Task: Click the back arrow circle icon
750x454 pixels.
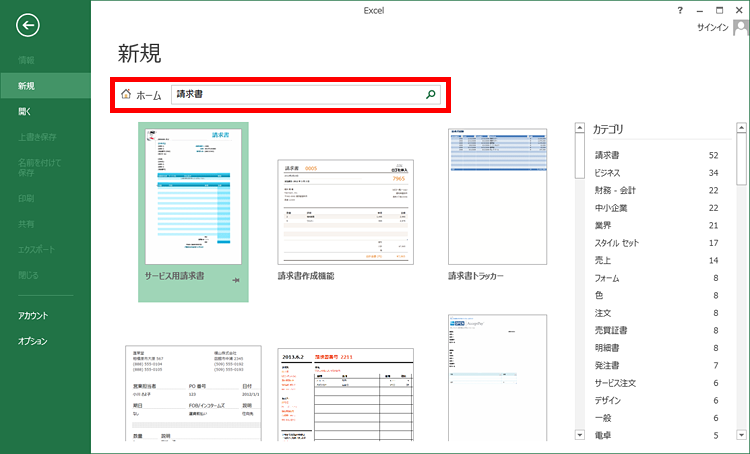Action: pyautogui.click(x=28, y=25)
